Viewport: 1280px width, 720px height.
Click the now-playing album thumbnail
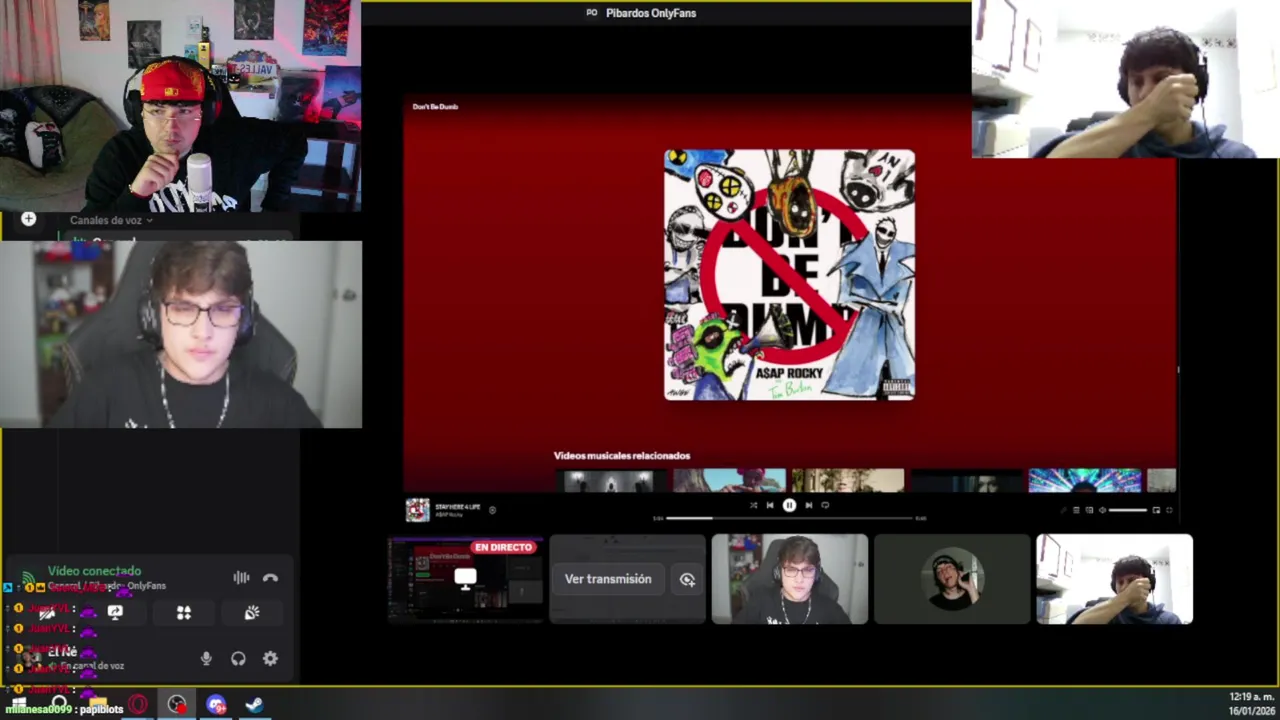417,510
